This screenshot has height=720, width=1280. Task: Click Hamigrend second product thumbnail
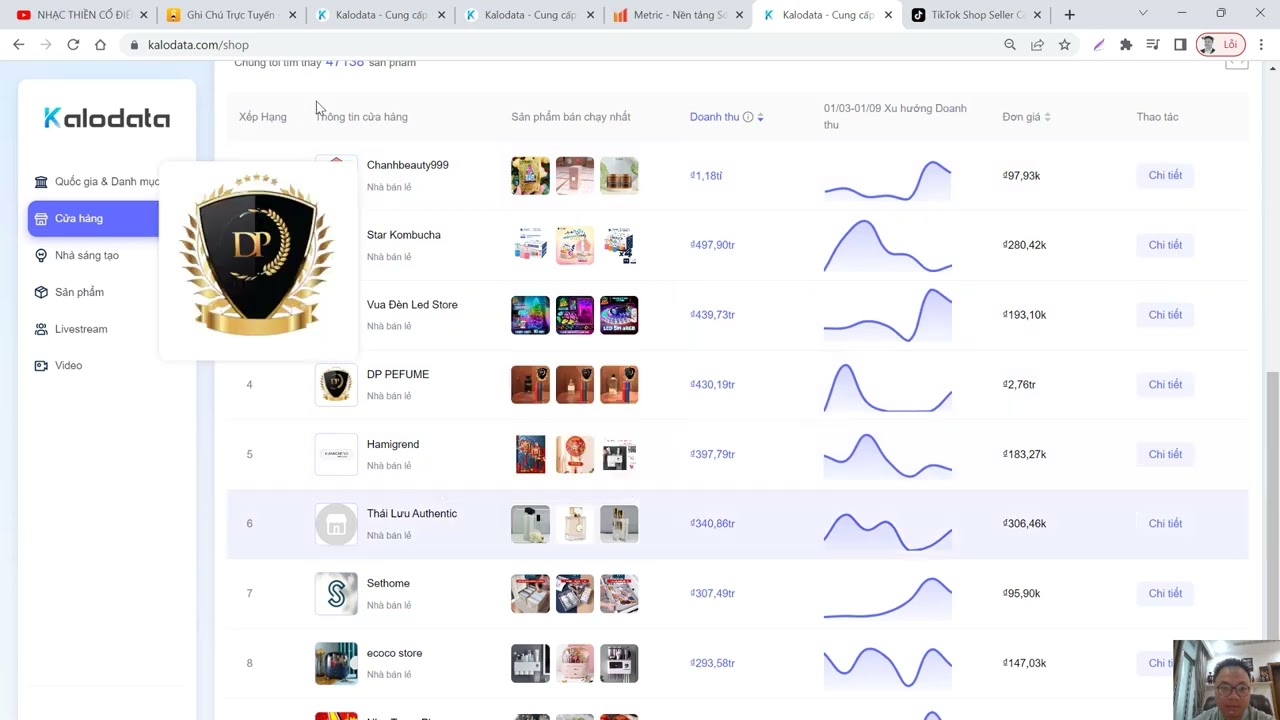pos(575,454)
